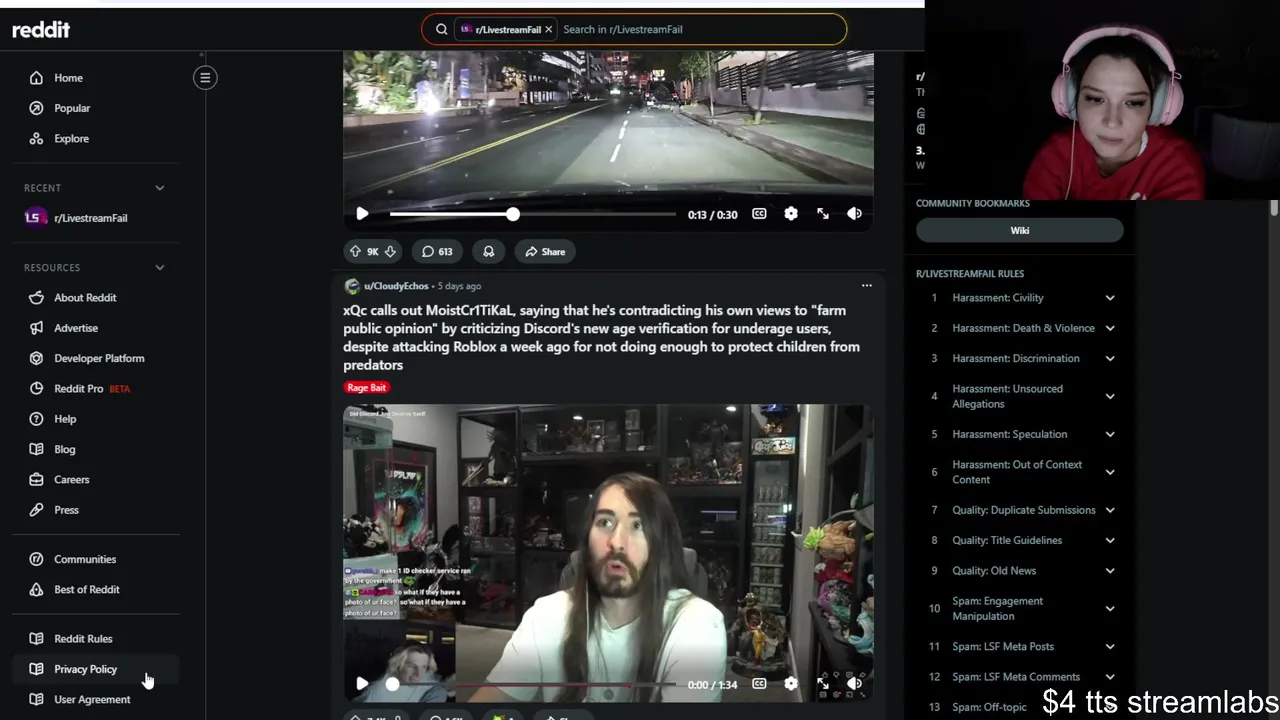Give award to the top post
The width and height of the screenshot is (1280, 720).
click(x=489, y=252)
